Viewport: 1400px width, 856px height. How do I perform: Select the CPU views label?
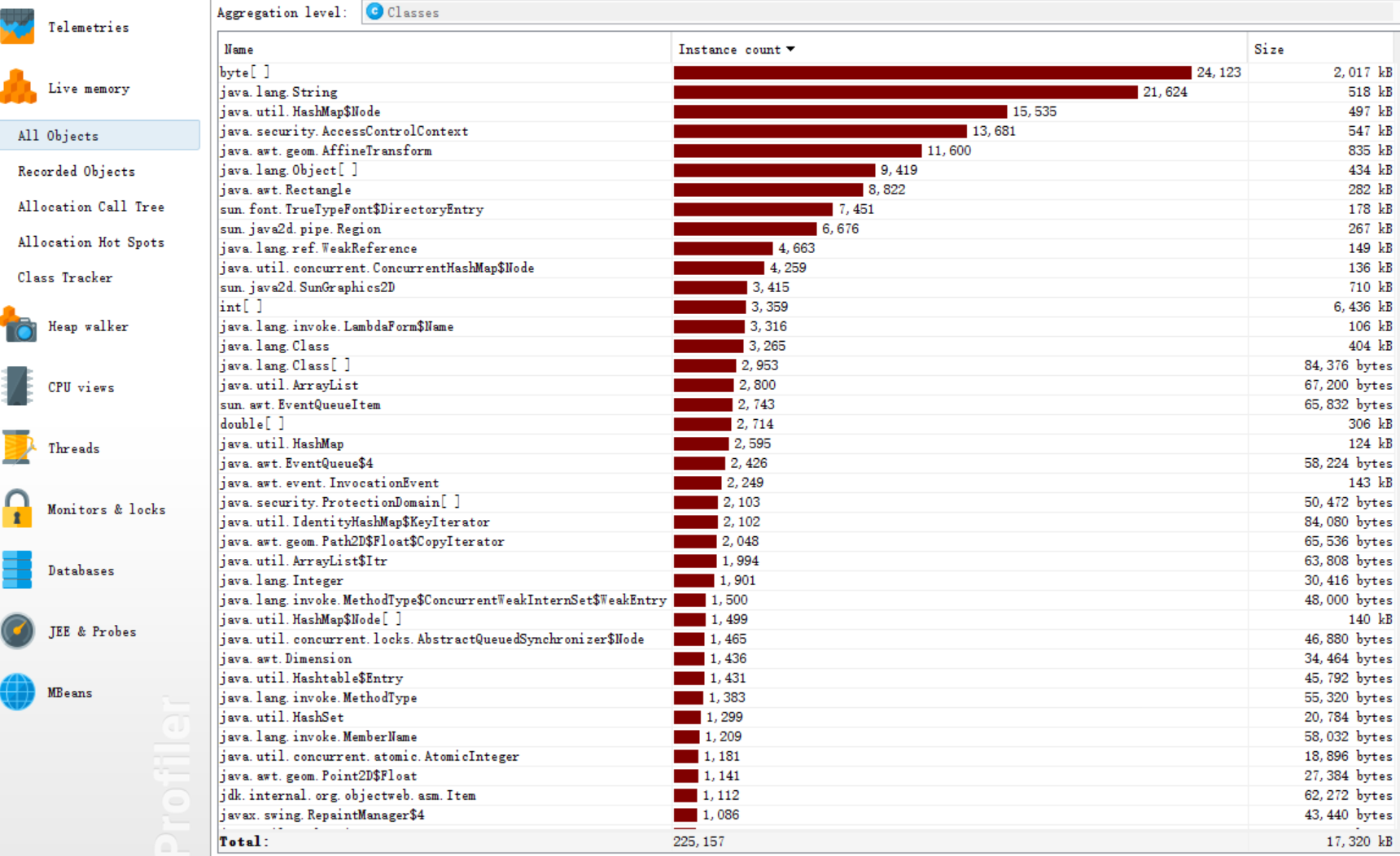(x=81, y=387)
